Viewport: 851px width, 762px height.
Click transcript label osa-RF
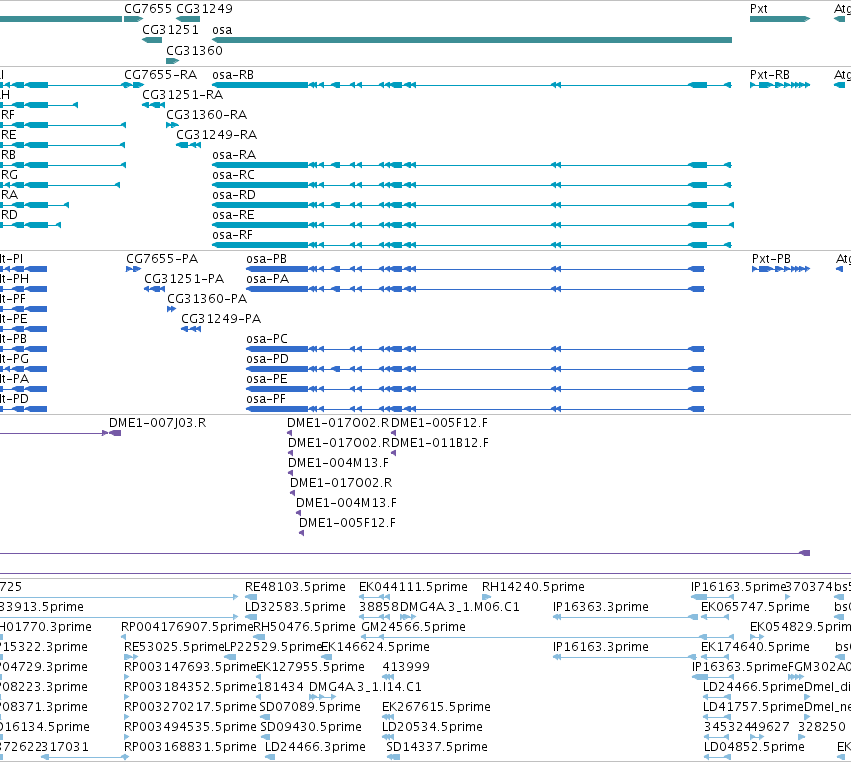(x=233, y=235)
